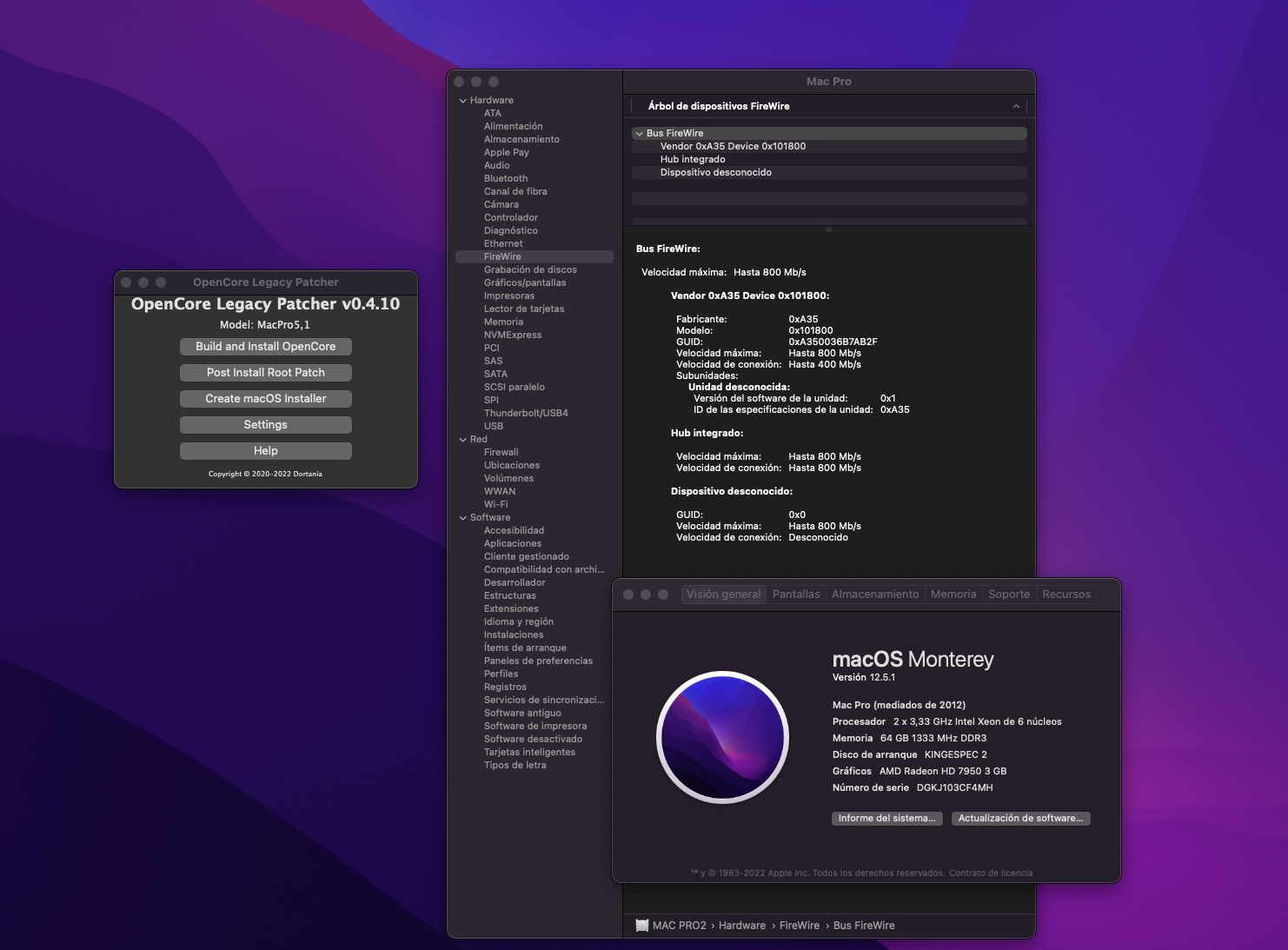
Task: Select Audio in the sidebar
Action: pos(497,166)
